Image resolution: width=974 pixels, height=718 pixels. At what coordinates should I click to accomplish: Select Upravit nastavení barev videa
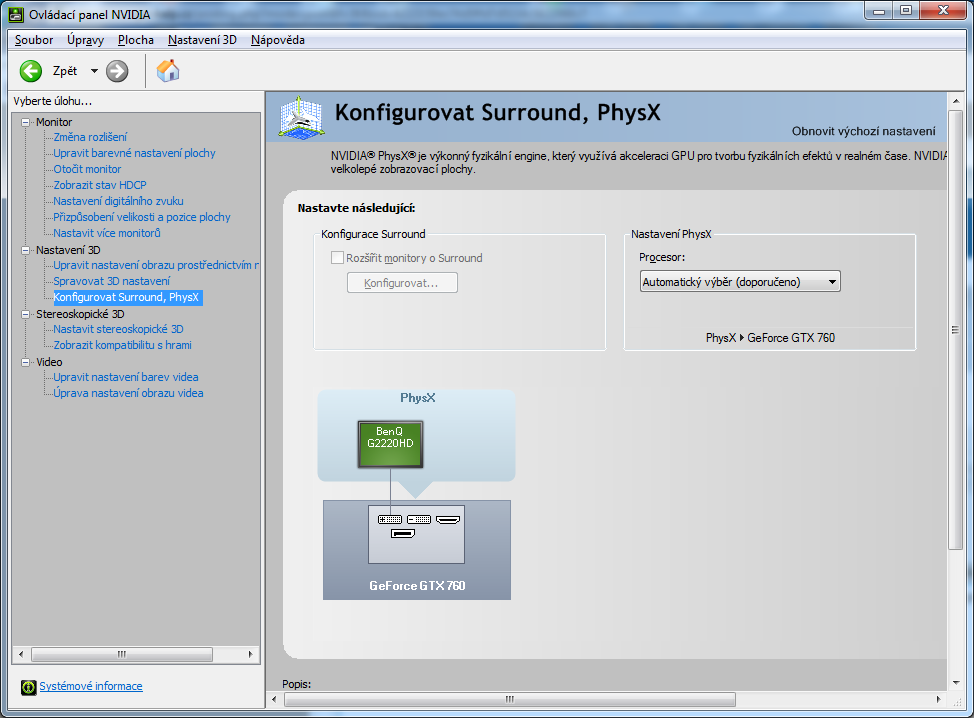(125, 378)
